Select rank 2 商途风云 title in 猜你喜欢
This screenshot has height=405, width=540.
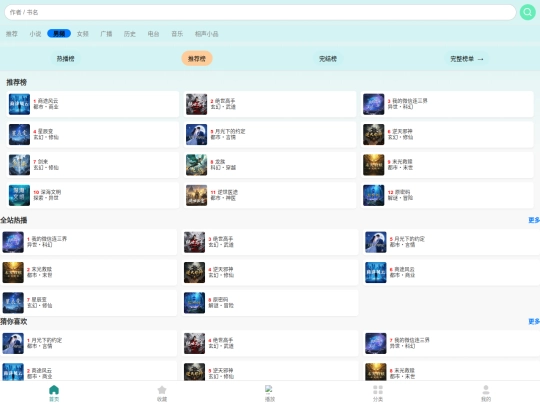pyautogui.click(x=41, y=371)
